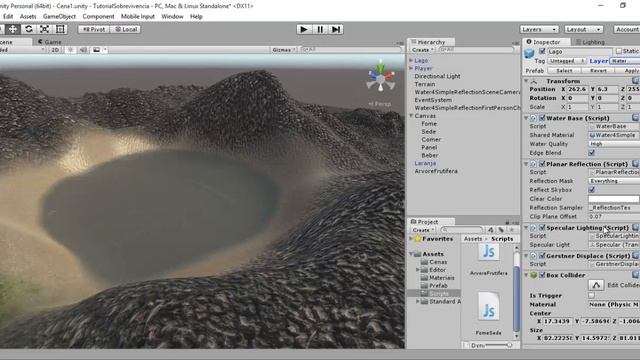Expand Lago in Hierarchy
Screen dimensions: 640x360
coord(411,60)
